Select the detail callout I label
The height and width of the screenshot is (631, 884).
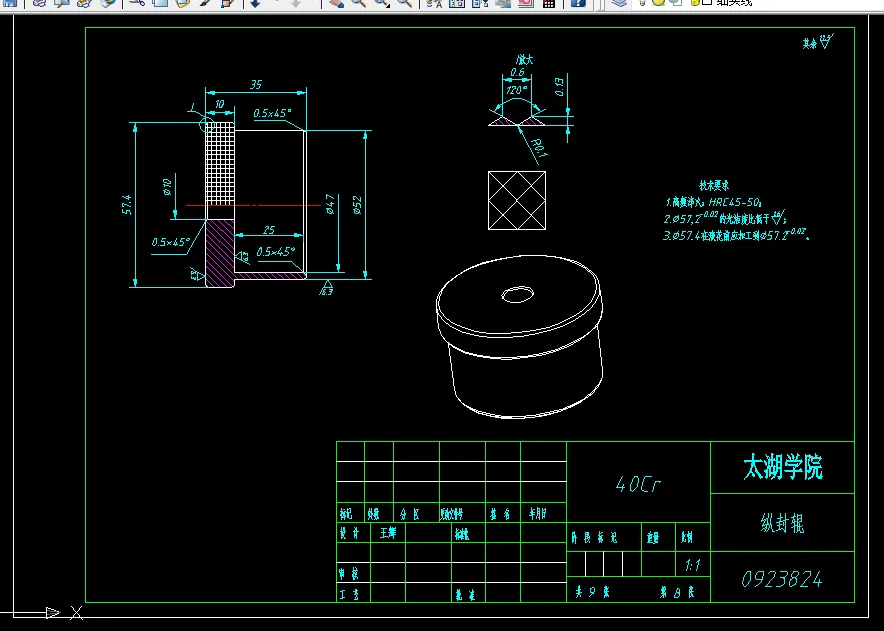pos(193,107)
